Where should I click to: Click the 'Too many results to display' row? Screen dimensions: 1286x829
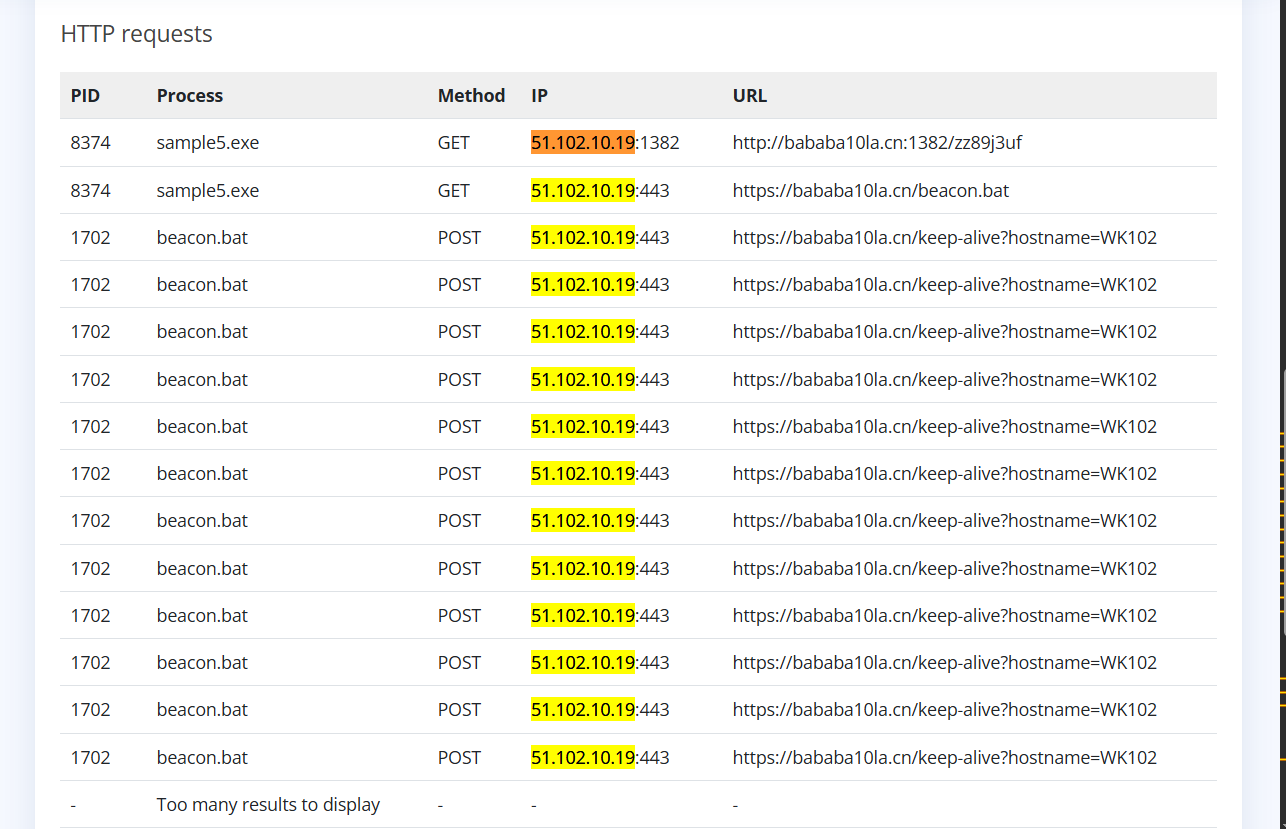click(x=268, y=805)
